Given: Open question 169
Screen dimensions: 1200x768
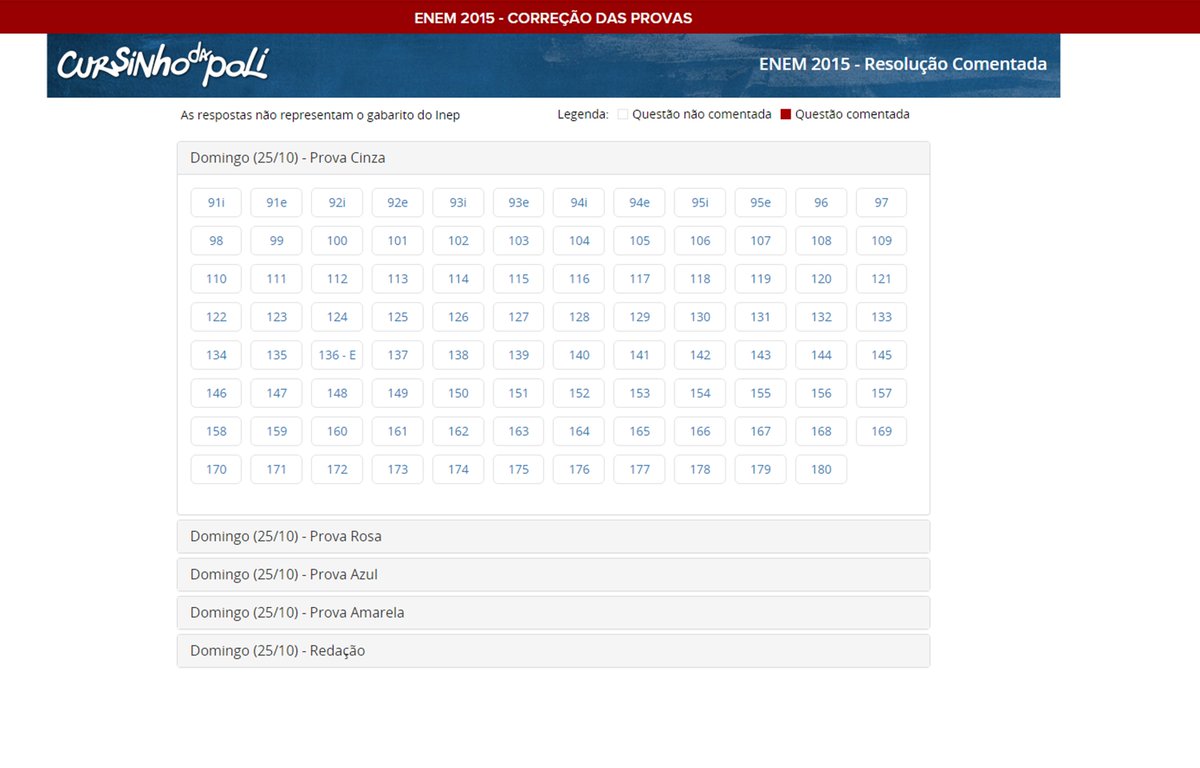Looking at the screenshot, I should click(x=882, y=431).
